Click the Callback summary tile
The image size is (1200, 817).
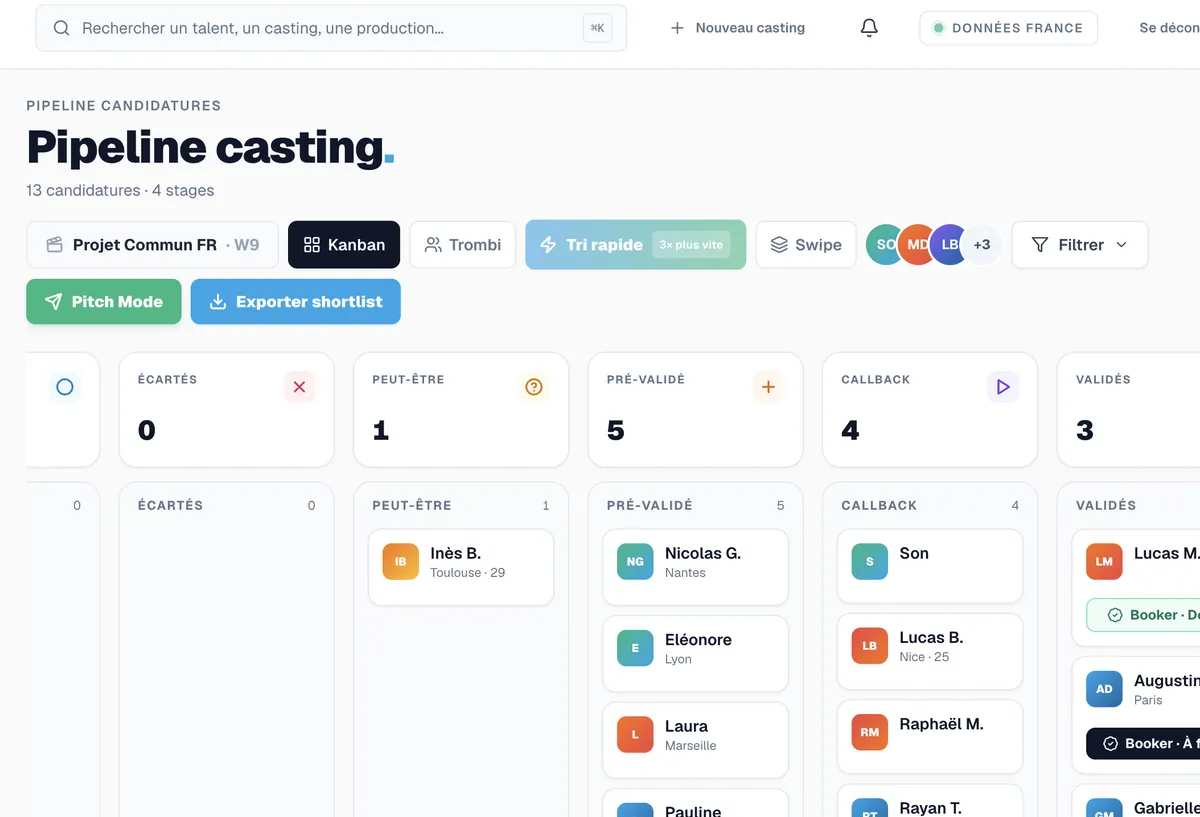pos(930,410)
